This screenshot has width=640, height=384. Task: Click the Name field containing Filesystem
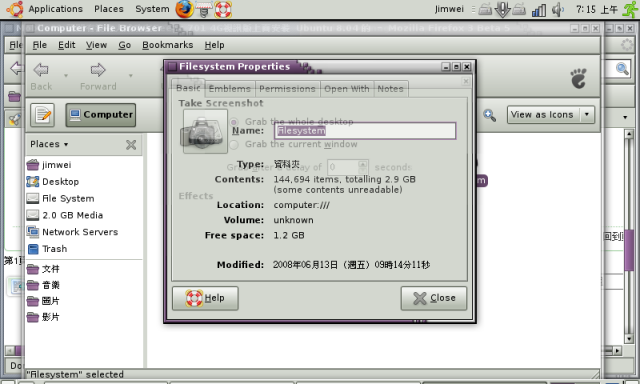[x=365, y=131]
